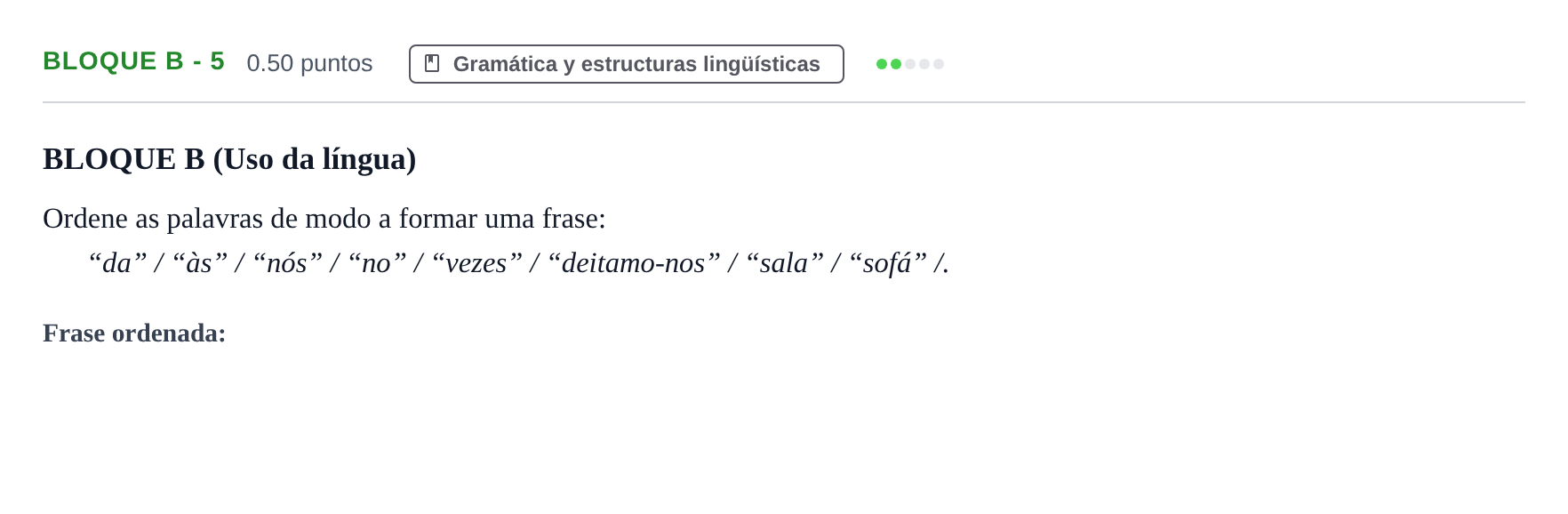Click the middle gray difficulty dot
1568x514 pixels.
coord(924,64)
